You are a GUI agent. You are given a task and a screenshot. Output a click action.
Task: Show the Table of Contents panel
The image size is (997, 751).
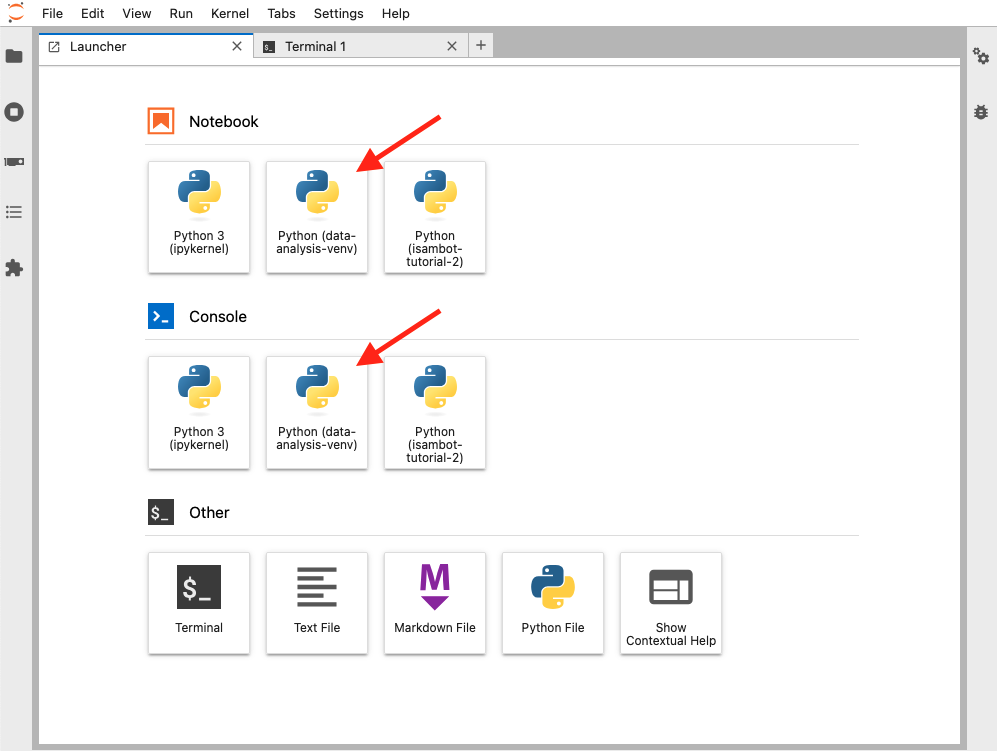[x=14, y=212]
